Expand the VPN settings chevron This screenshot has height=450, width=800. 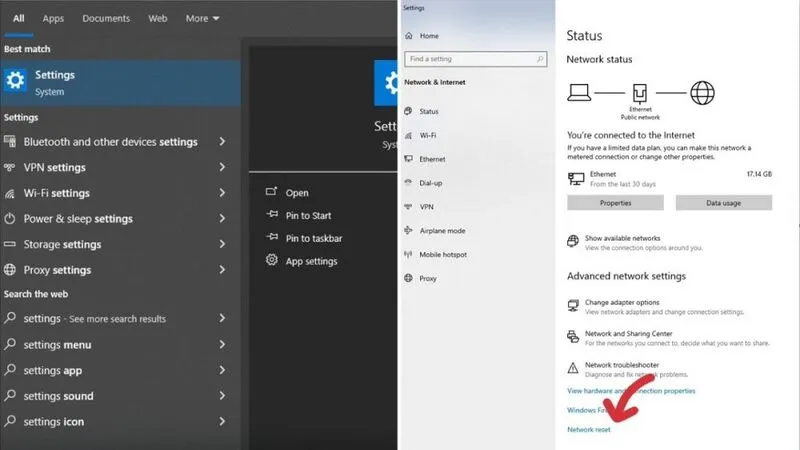pos(222,168)
